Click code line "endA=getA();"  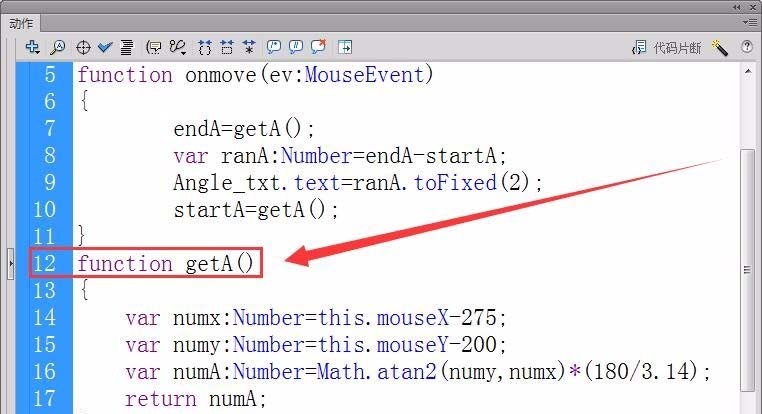coord(244,129)
